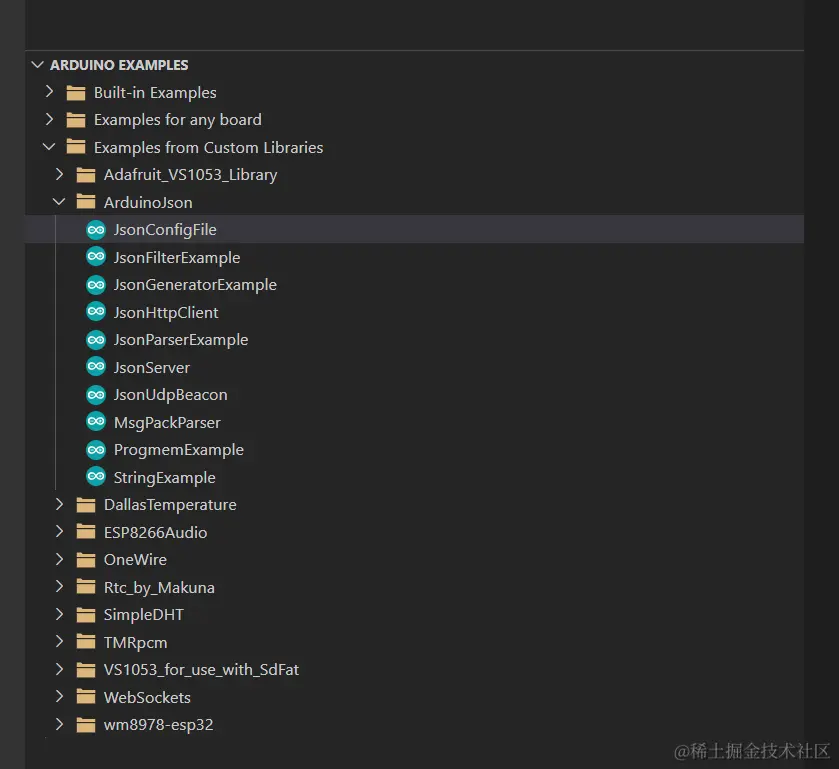Screen dimensions: 839x769
Task: Select Examples from Custom Libraries label
Action: [208, 148]
